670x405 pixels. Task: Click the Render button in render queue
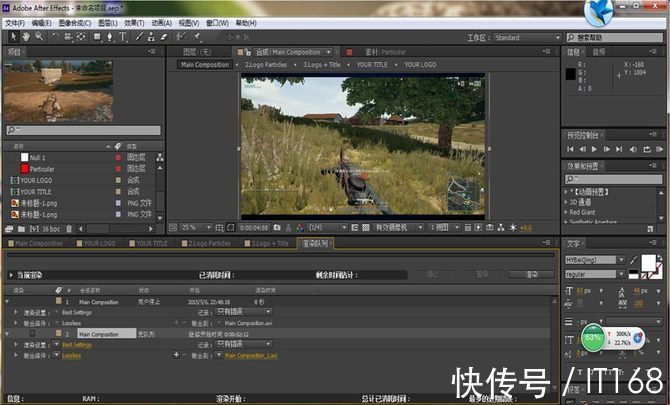click(x=532, y=274)
